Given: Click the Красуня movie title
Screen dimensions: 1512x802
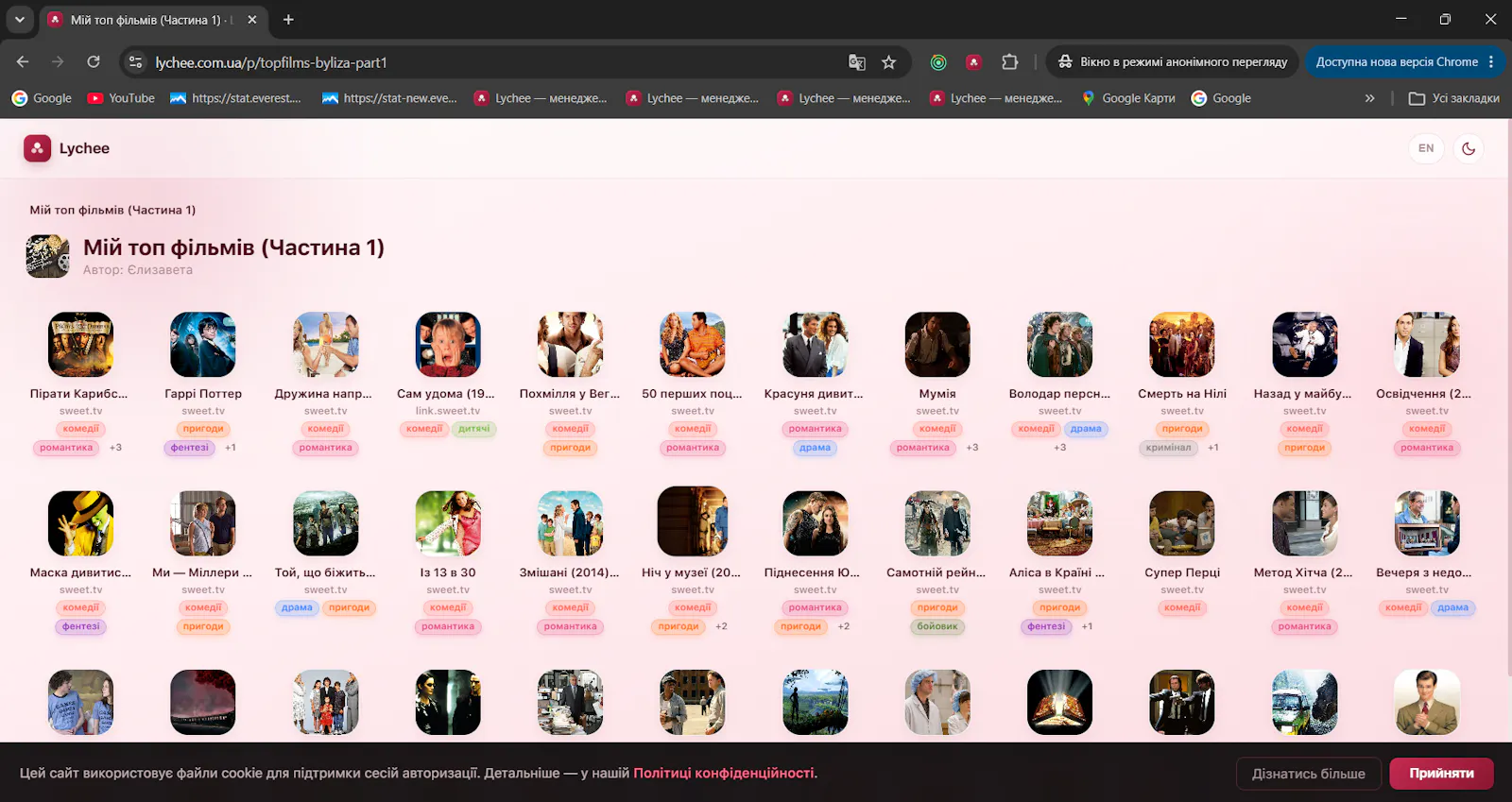Looking at the screenshot, I should (x=814, y=394).
